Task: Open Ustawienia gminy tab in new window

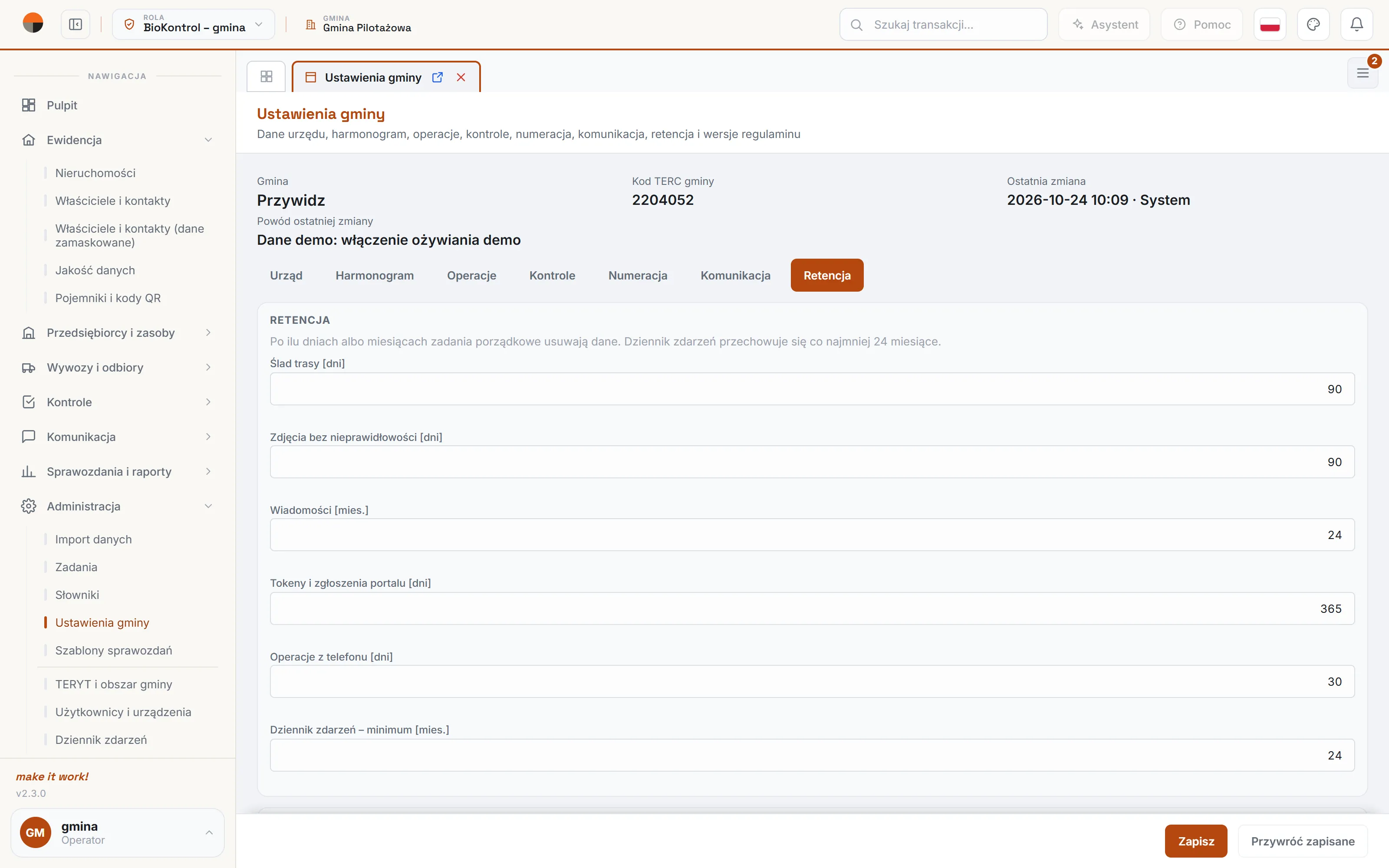Action: point(438,77)
